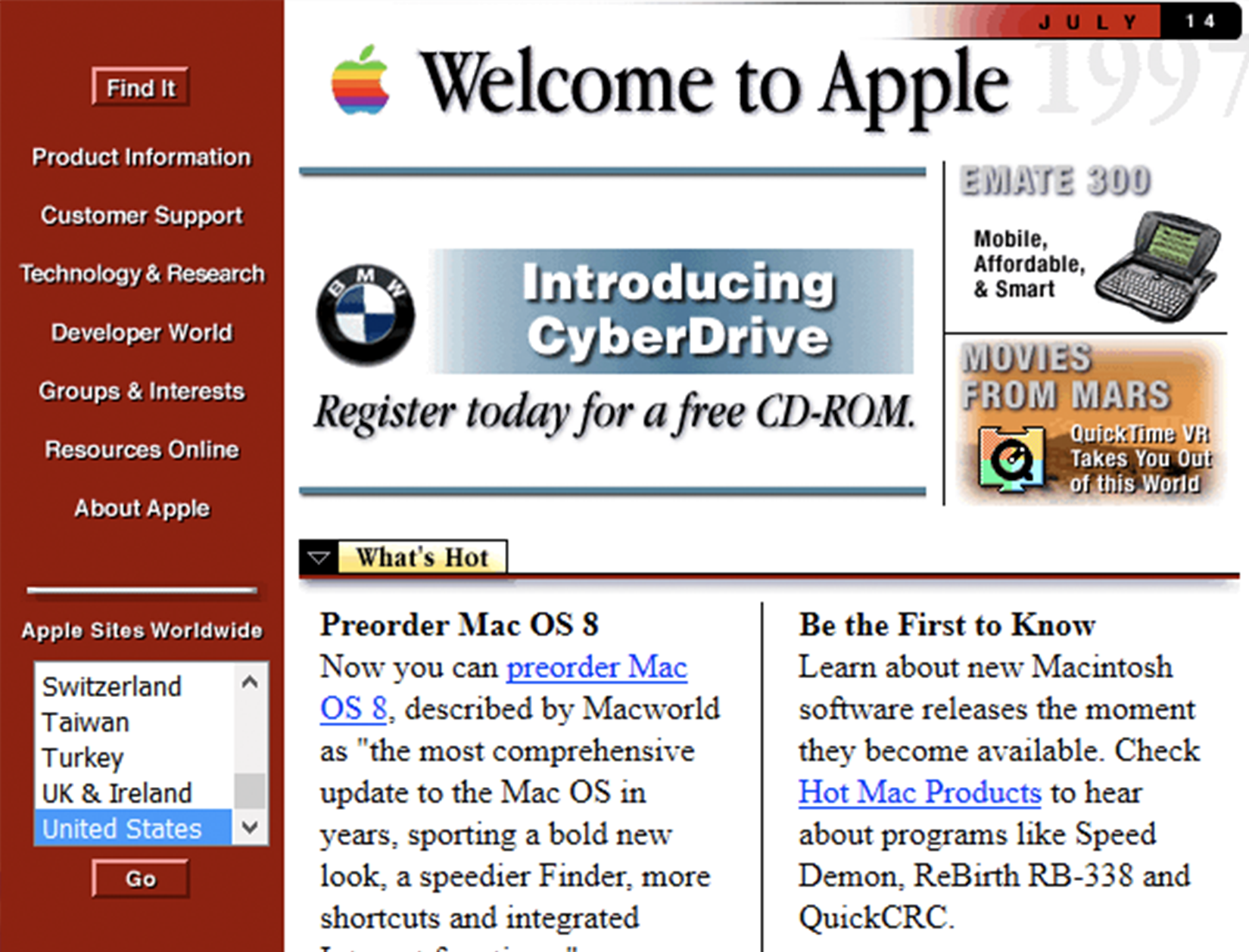Open Developer World section
This screenshot has width=1249, height=952.
[x=142, y=333]
